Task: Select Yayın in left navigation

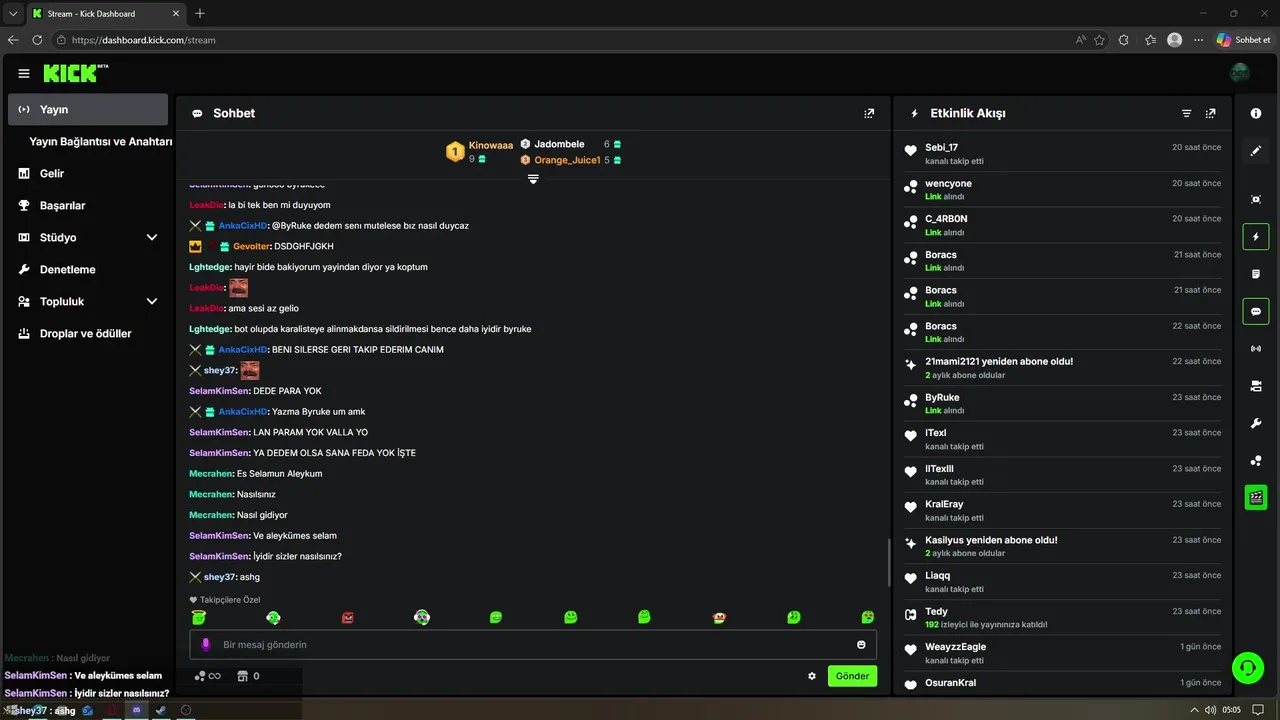Action: 88,109
